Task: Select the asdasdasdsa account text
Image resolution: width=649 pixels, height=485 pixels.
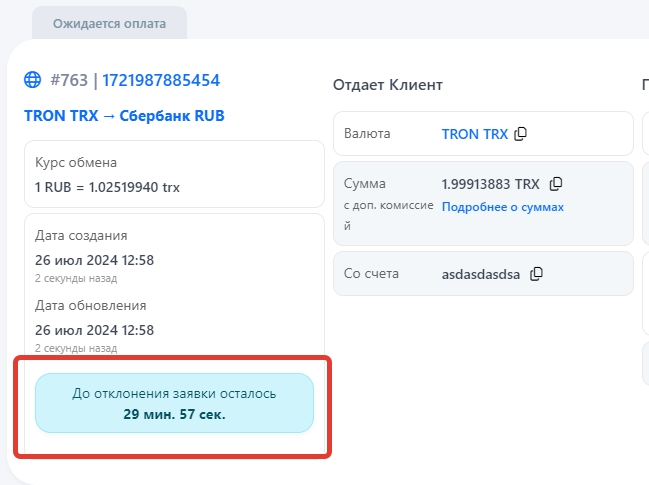Action: pos(481,274)
